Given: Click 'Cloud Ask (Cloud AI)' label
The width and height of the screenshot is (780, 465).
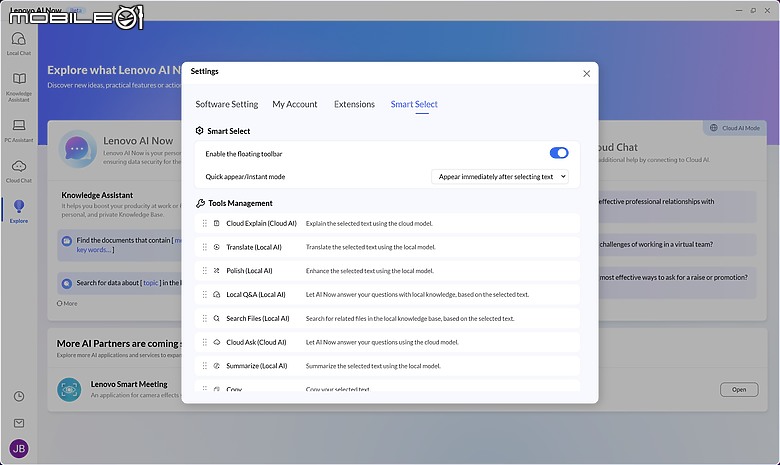Looking at the screenshot, I should (256, 342).
